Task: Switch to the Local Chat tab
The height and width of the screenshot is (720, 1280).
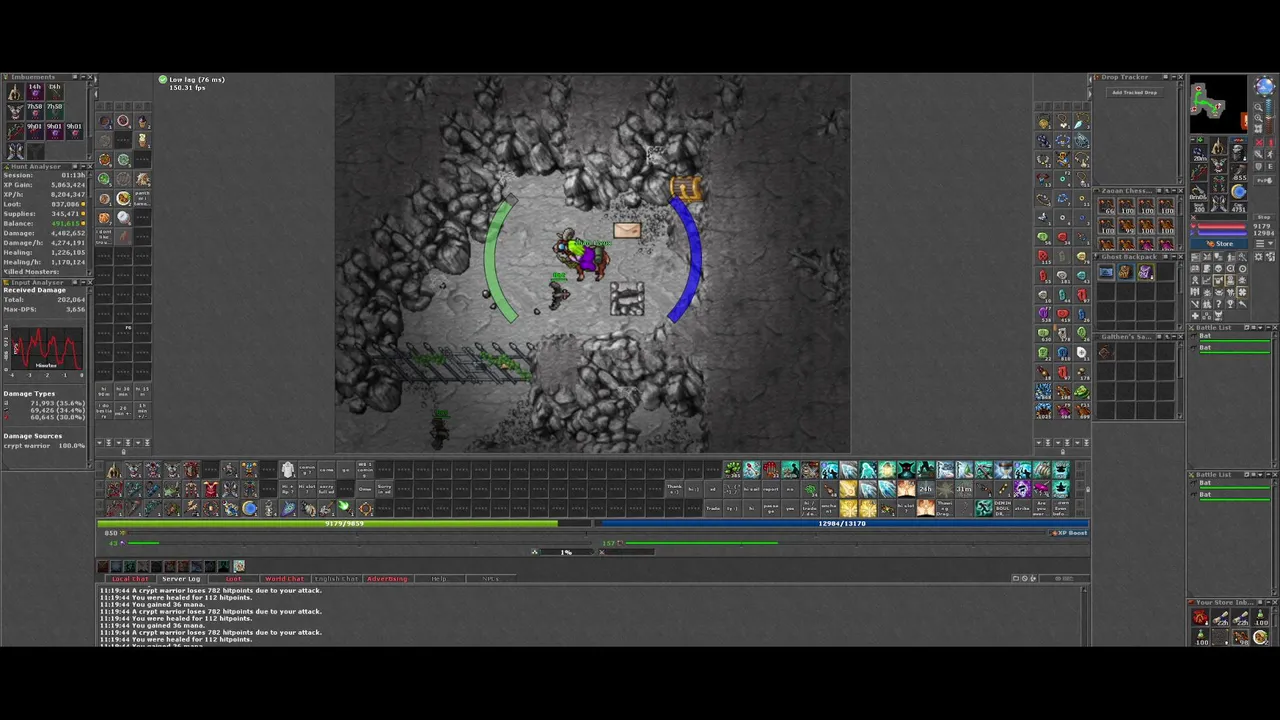Action: [130, 579]
